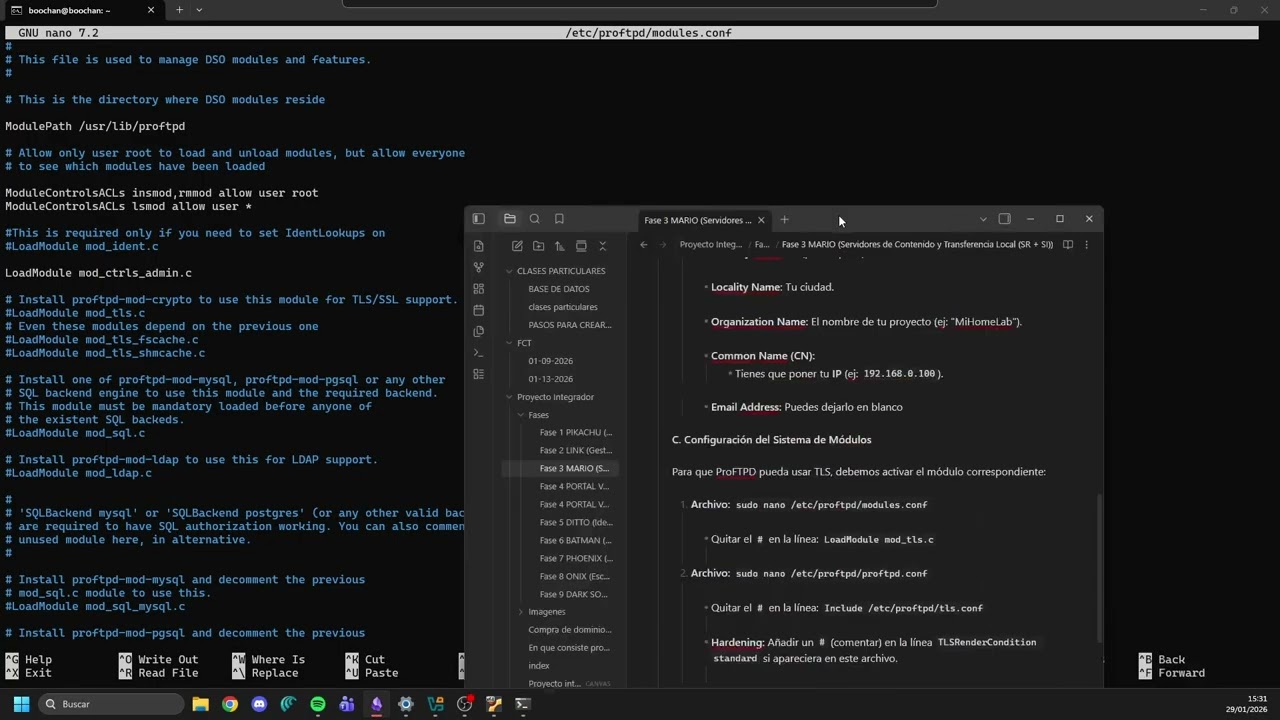Open the Fase 1 PIKACHU note

coord(575,433)
